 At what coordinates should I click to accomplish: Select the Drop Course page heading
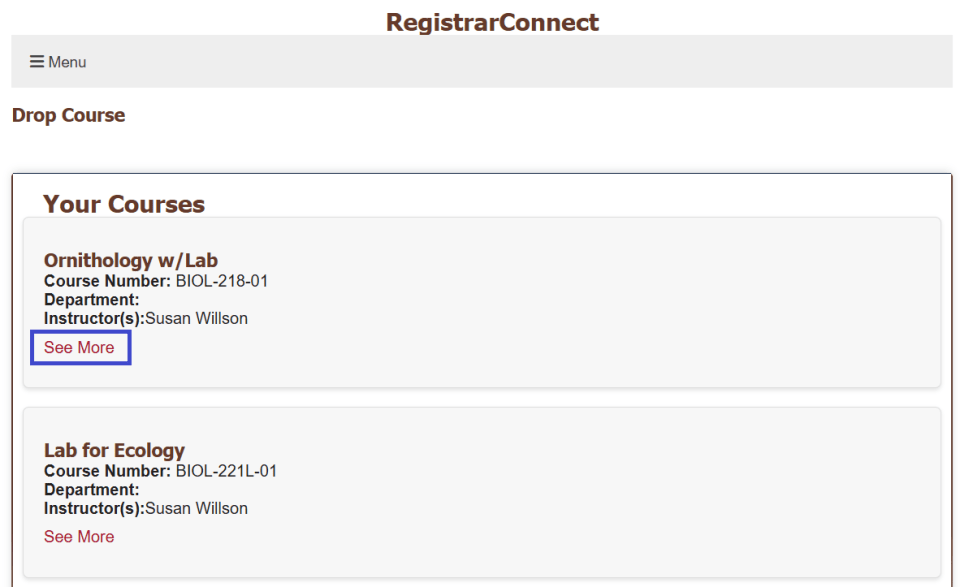pyautogui.click(x=68, y=115)
